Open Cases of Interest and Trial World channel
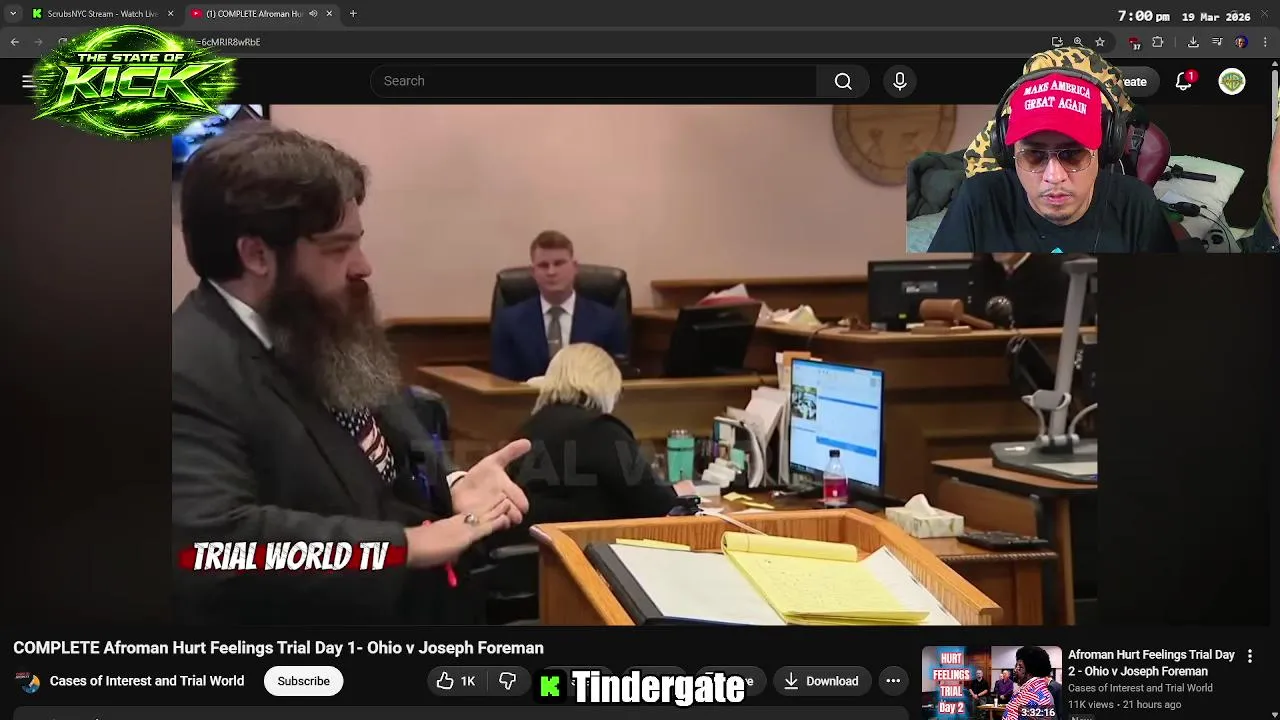 click(x=147, y=681)
